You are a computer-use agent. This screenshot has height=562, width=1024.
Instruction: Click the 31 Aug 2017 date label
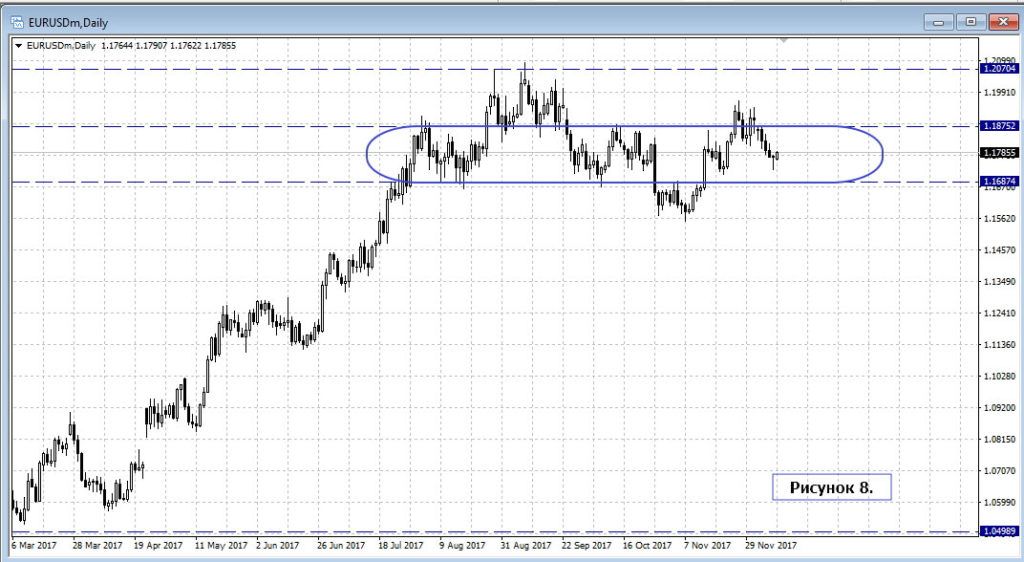tap(525, 546)
